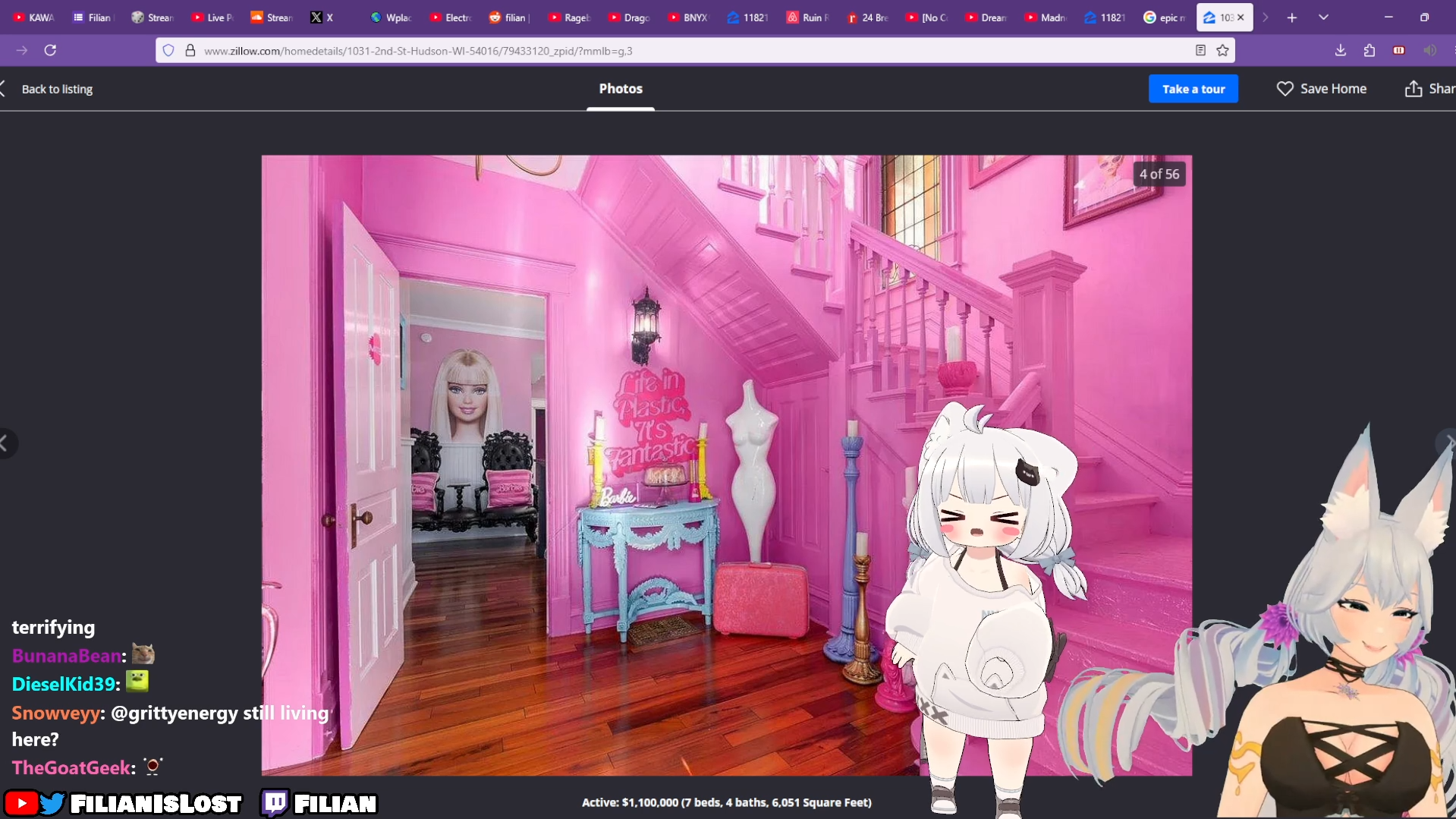Open the Madn YouTube tab
Image resolution: width=1456 pixels, height=819 pixels.
click(1046, 17)
